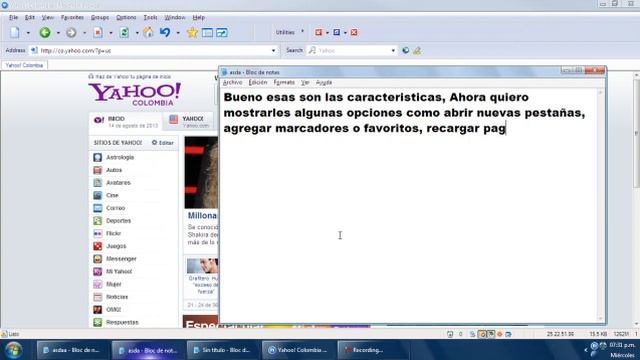Click the first status bar icon before the 0
Viewport: 640px width, 360px height.
(x=450, y=334)
